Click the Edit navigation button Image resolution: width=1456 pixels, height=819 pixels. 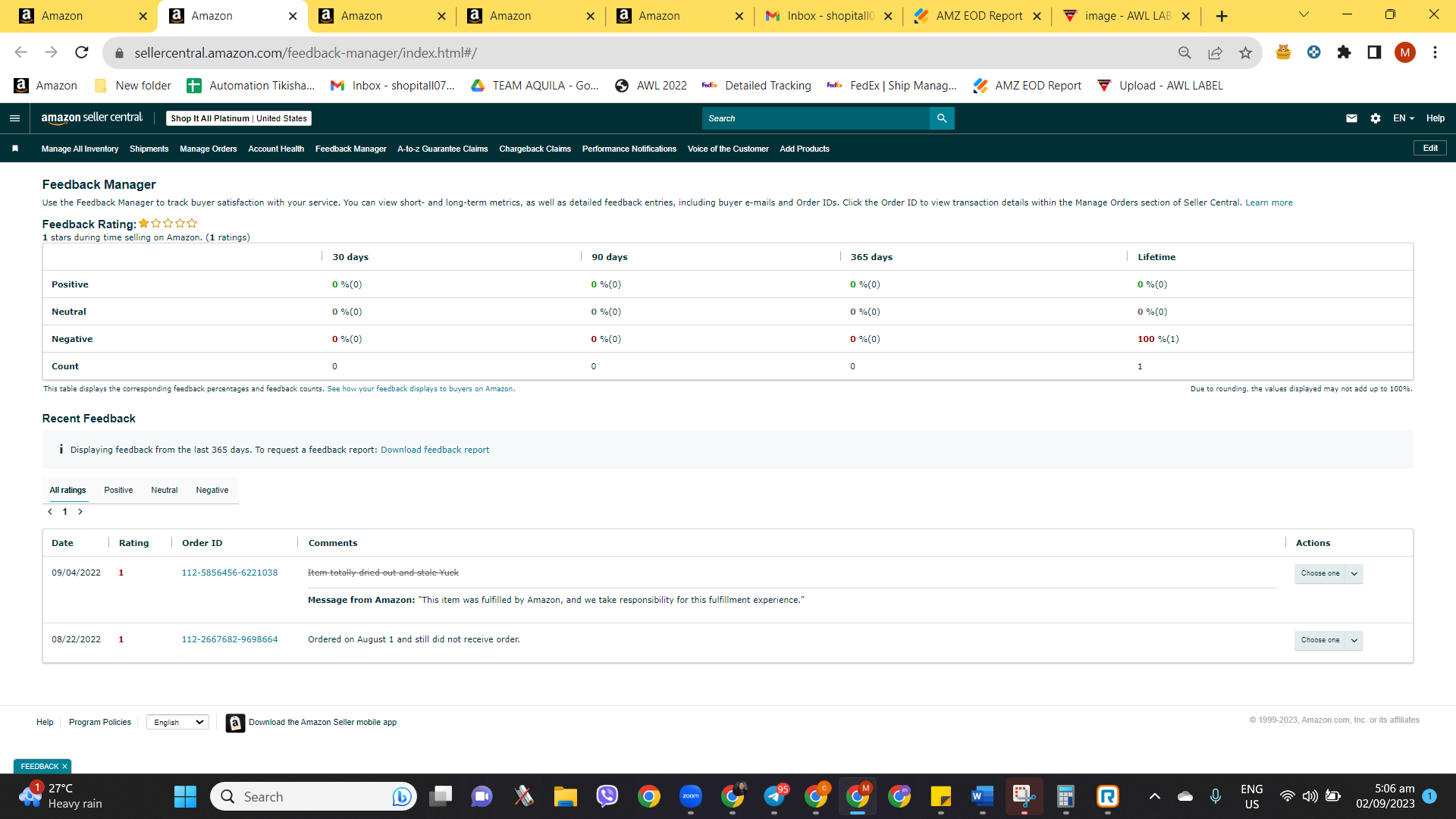coord(1430,148)
